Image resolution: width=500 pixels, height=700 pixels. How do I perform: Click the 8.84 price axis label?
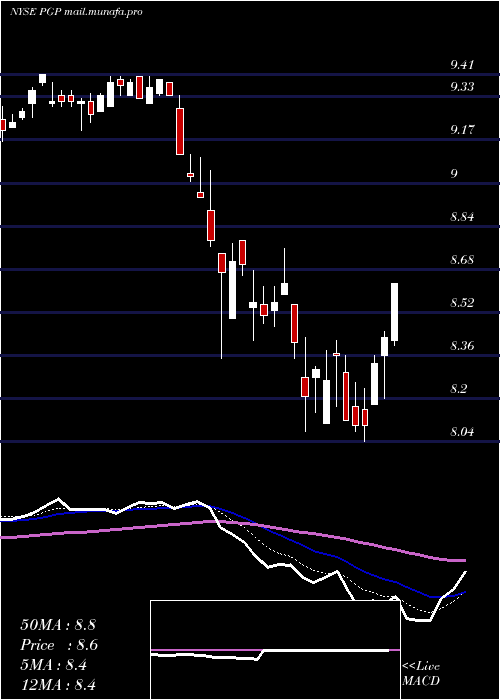(x=462, y=217)
